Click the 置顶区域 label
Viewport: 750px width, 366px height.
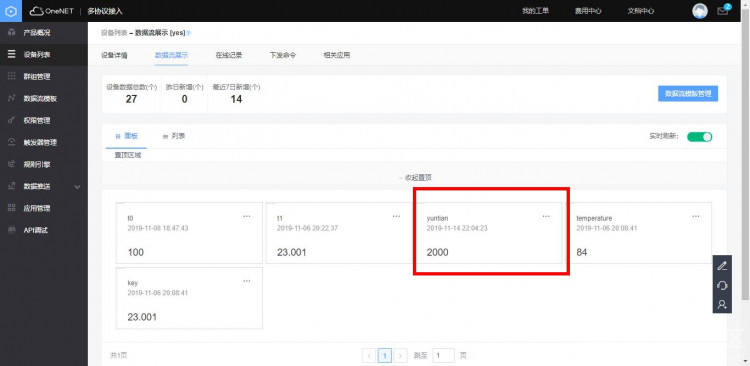coord(128,155)
